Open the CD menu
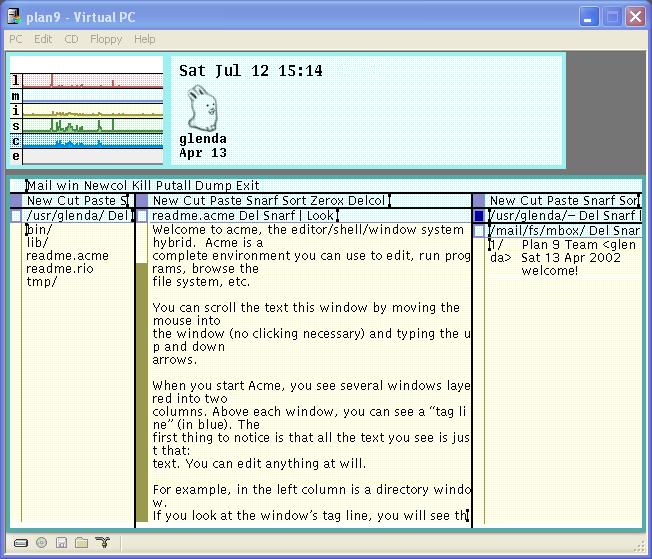 pyautogui.click(x=71, y=39)
